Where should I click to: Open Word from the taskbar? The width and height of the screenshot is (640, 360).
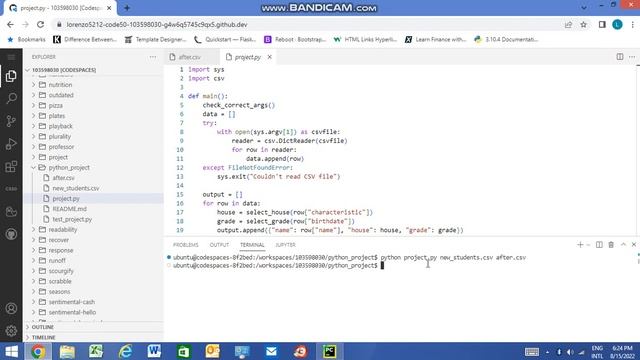(x=154, y=351)
